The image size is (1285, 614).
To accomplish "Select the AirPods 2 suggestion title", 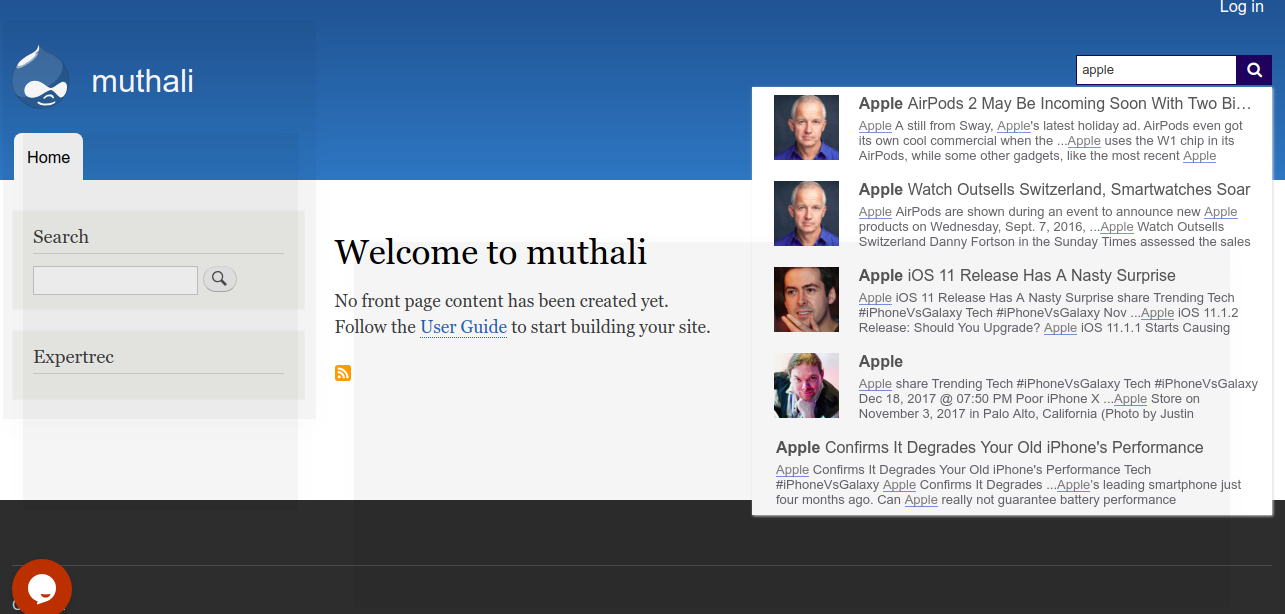I will 1050,103.
